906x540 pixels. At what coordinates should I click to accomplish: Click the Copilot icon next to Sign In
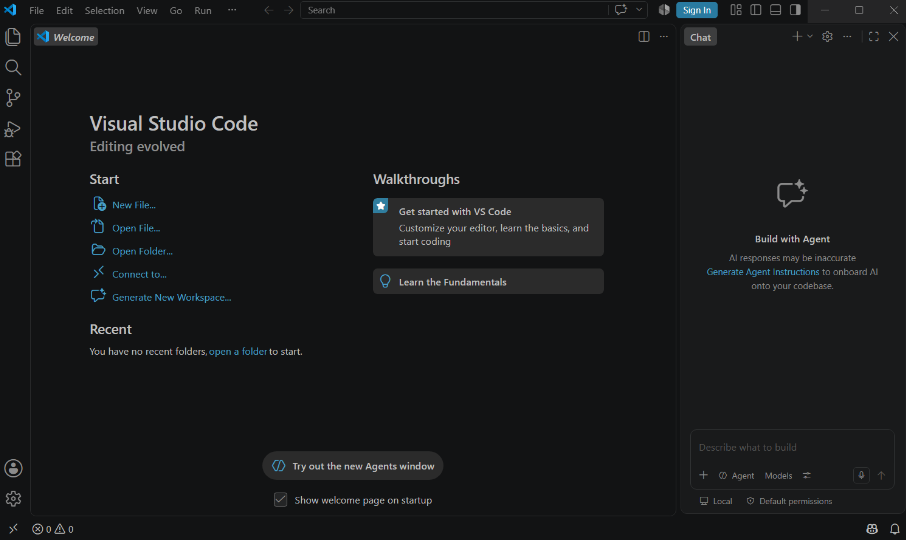pos(664,10)
